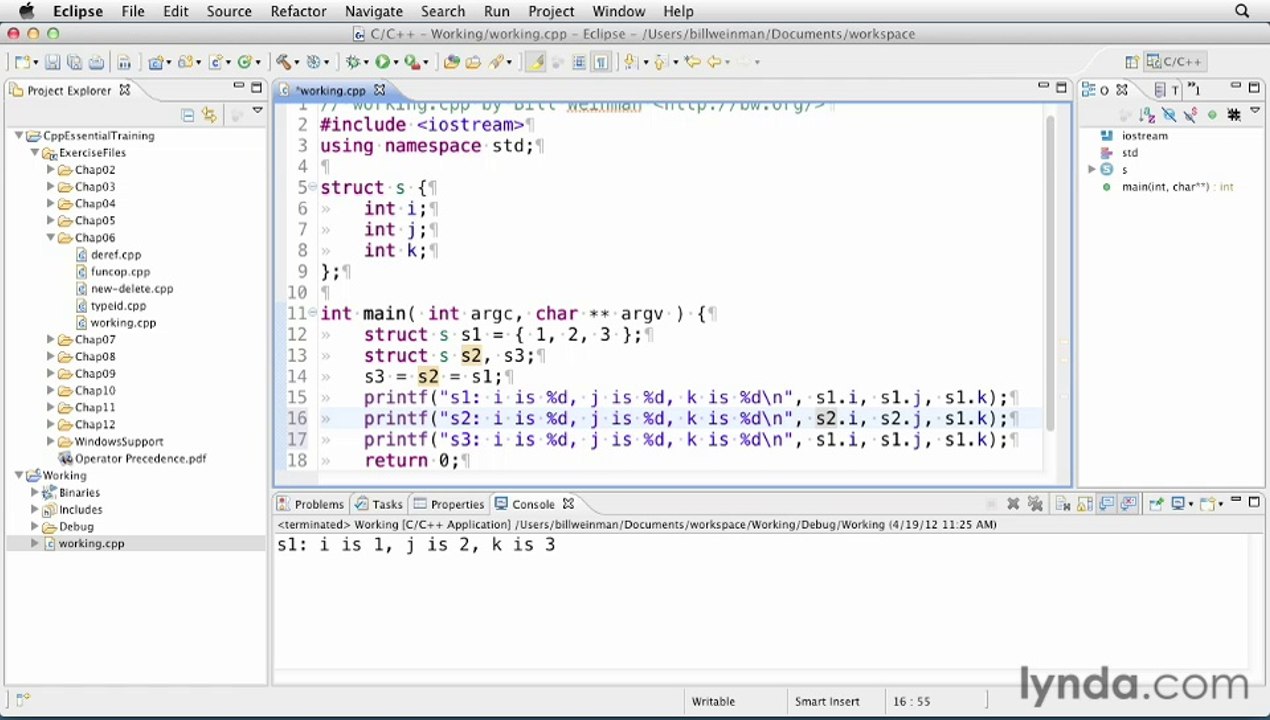Sort Outline alphabetically icon
The image size is (1270, 720).
pos(1146,115)
